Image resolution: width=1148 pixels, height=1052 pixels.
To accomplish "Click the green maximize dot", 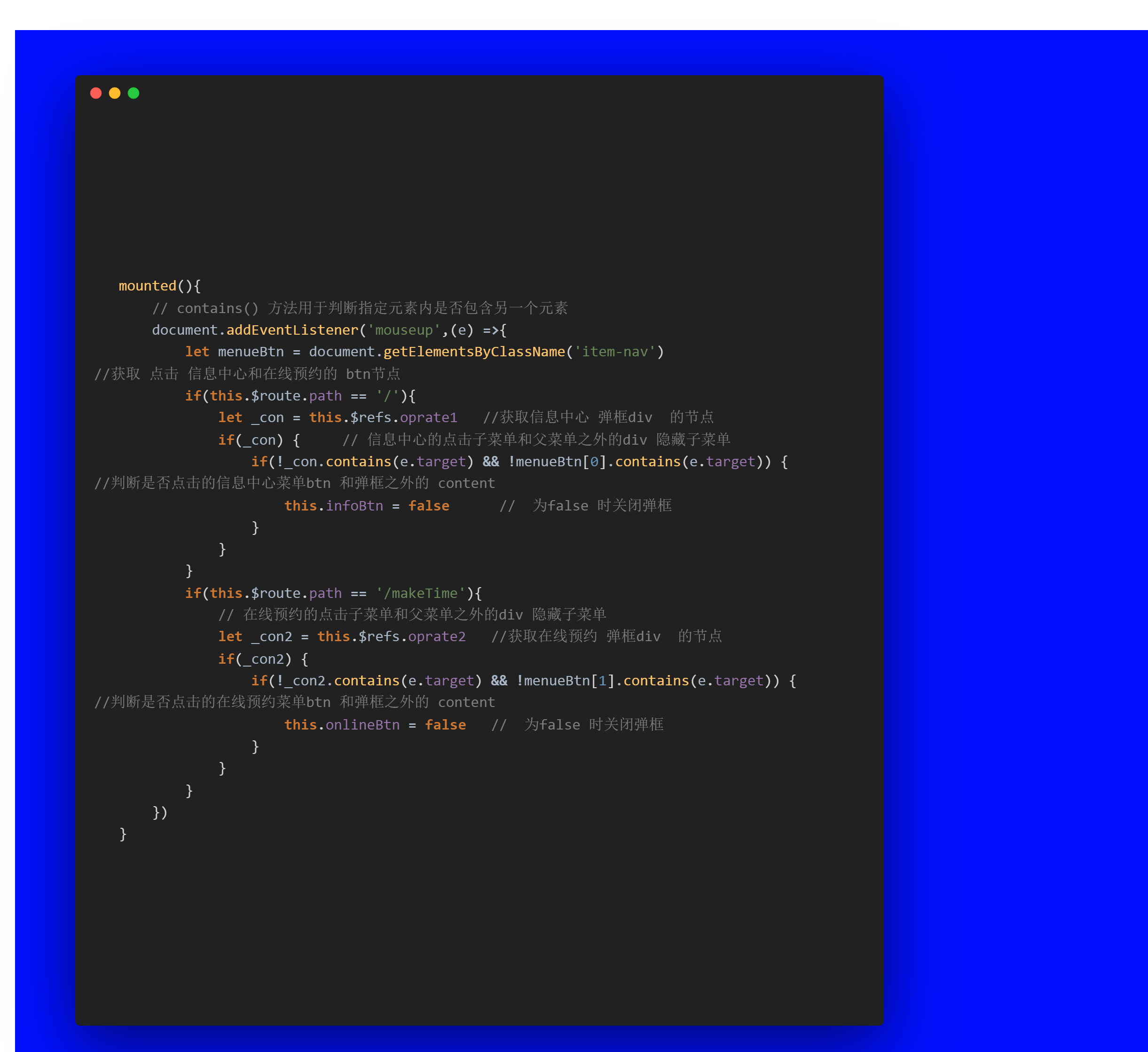I will [x=133, y=93].
